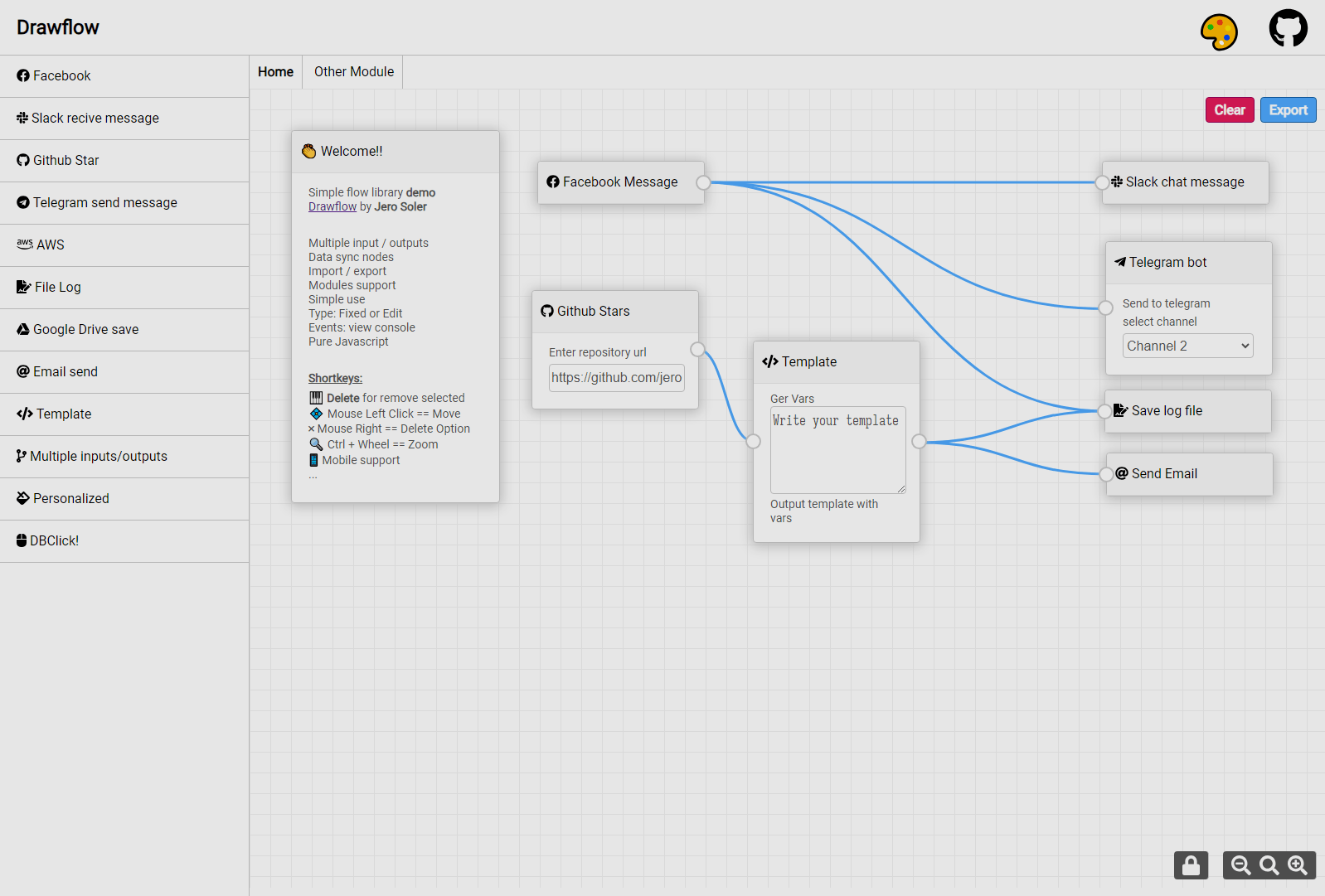Image resolution: width=1325 pixels, height=896 pixels.
Task: Open the GitHub repository icon in header
Action: click(x=1289, y=28)
